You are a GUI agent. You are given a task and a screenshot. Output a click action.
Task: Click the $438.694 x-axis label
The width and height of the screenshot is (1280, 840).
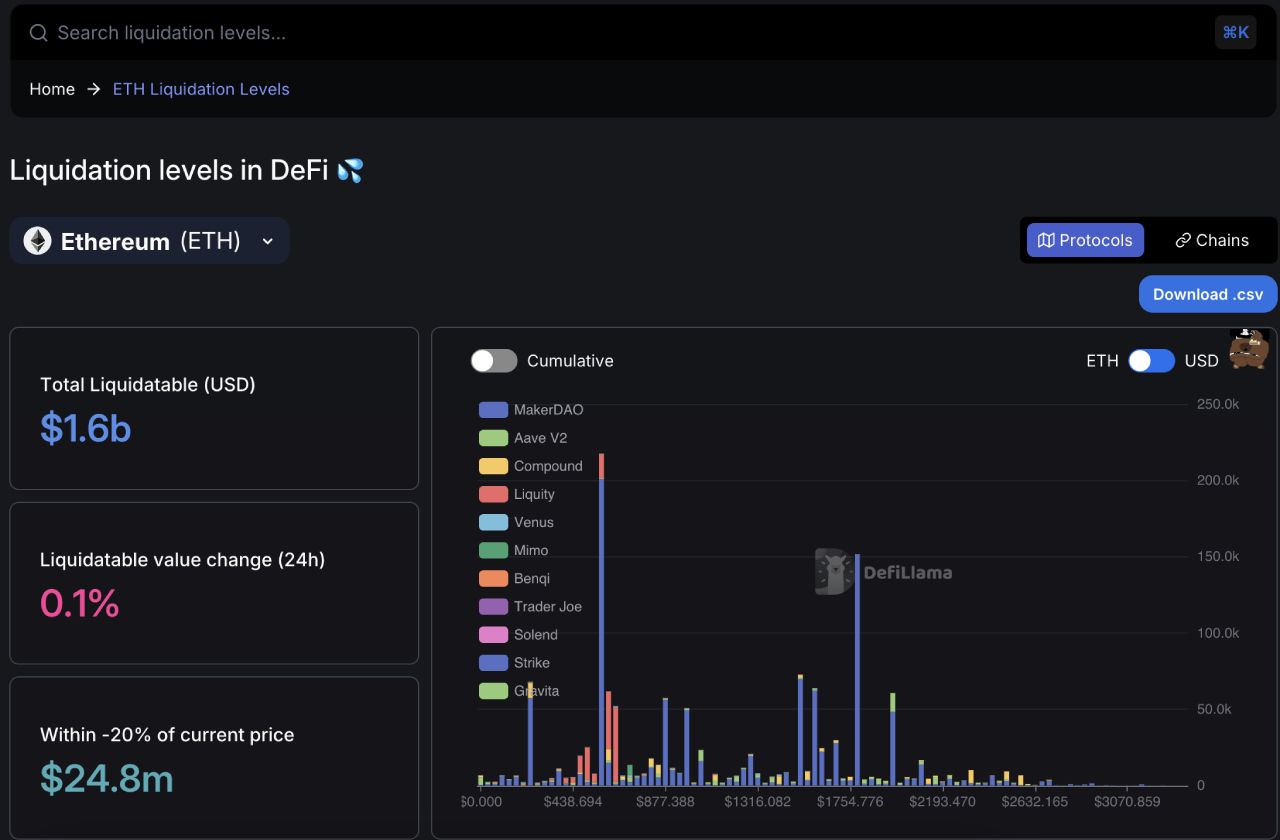pyautogui.click(x=573, y=802)
